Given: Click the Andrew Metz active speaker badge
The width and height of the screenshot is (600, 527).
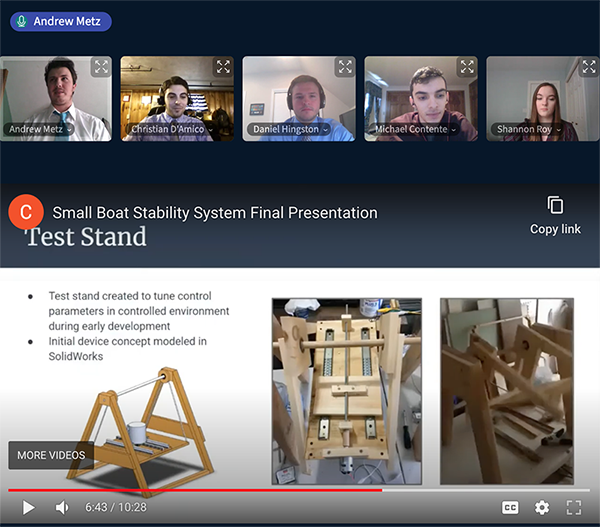Looking at the screenshot, I should 61,21.
